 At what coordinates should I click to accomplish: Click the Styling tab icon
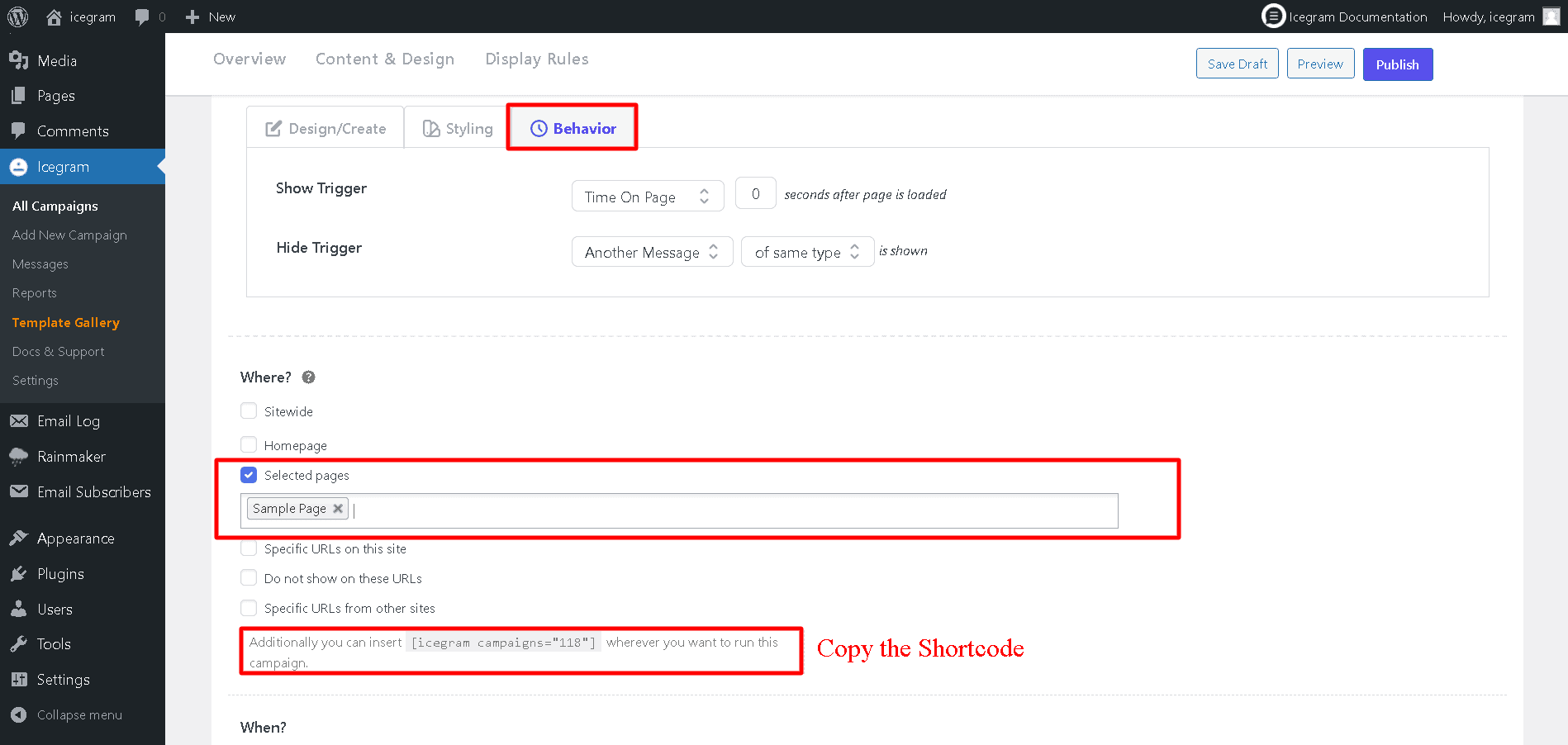tap(430, 129)
